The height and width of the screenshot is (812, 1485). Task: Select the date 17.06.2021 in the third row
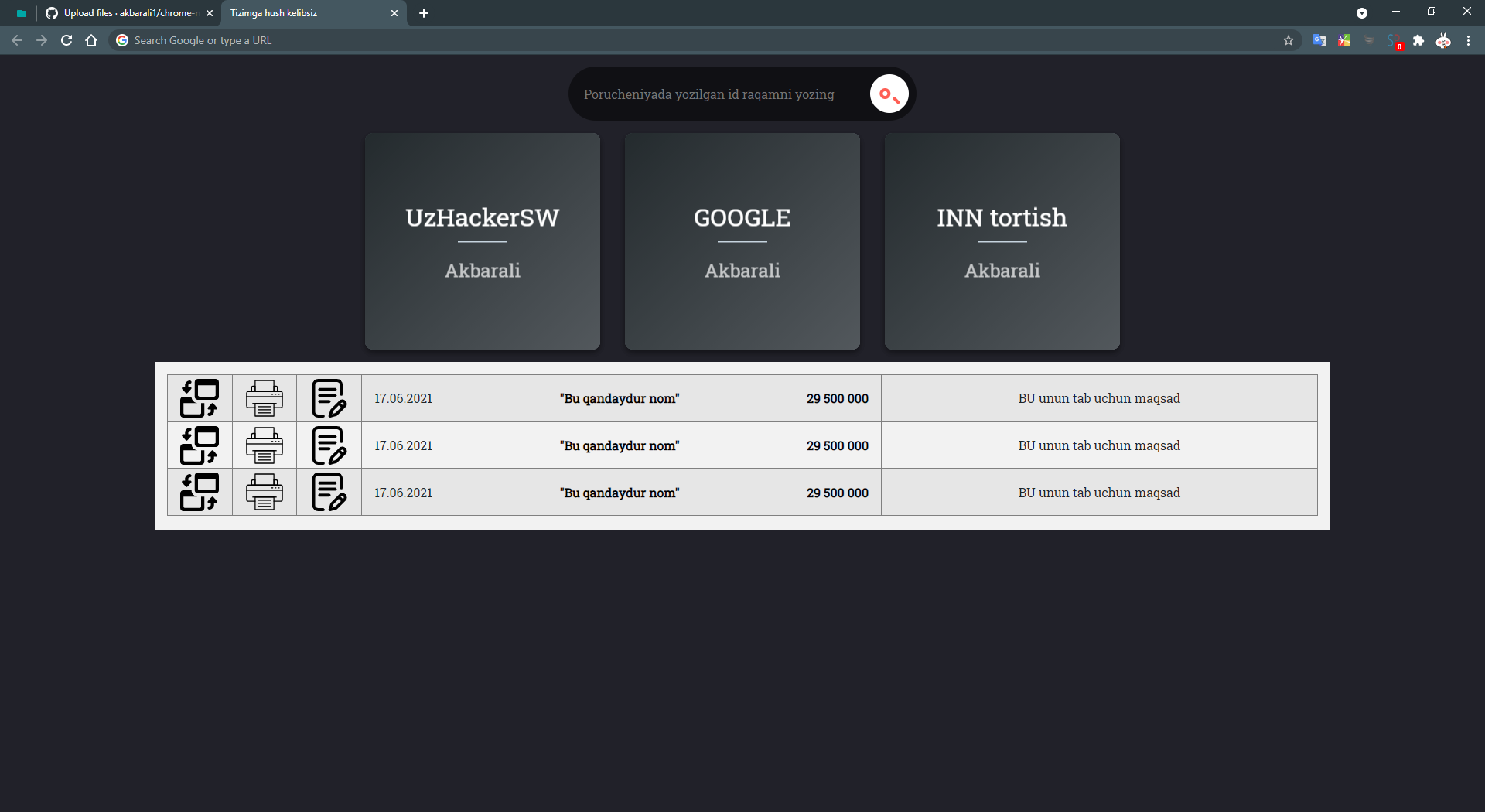click(403, 493)
